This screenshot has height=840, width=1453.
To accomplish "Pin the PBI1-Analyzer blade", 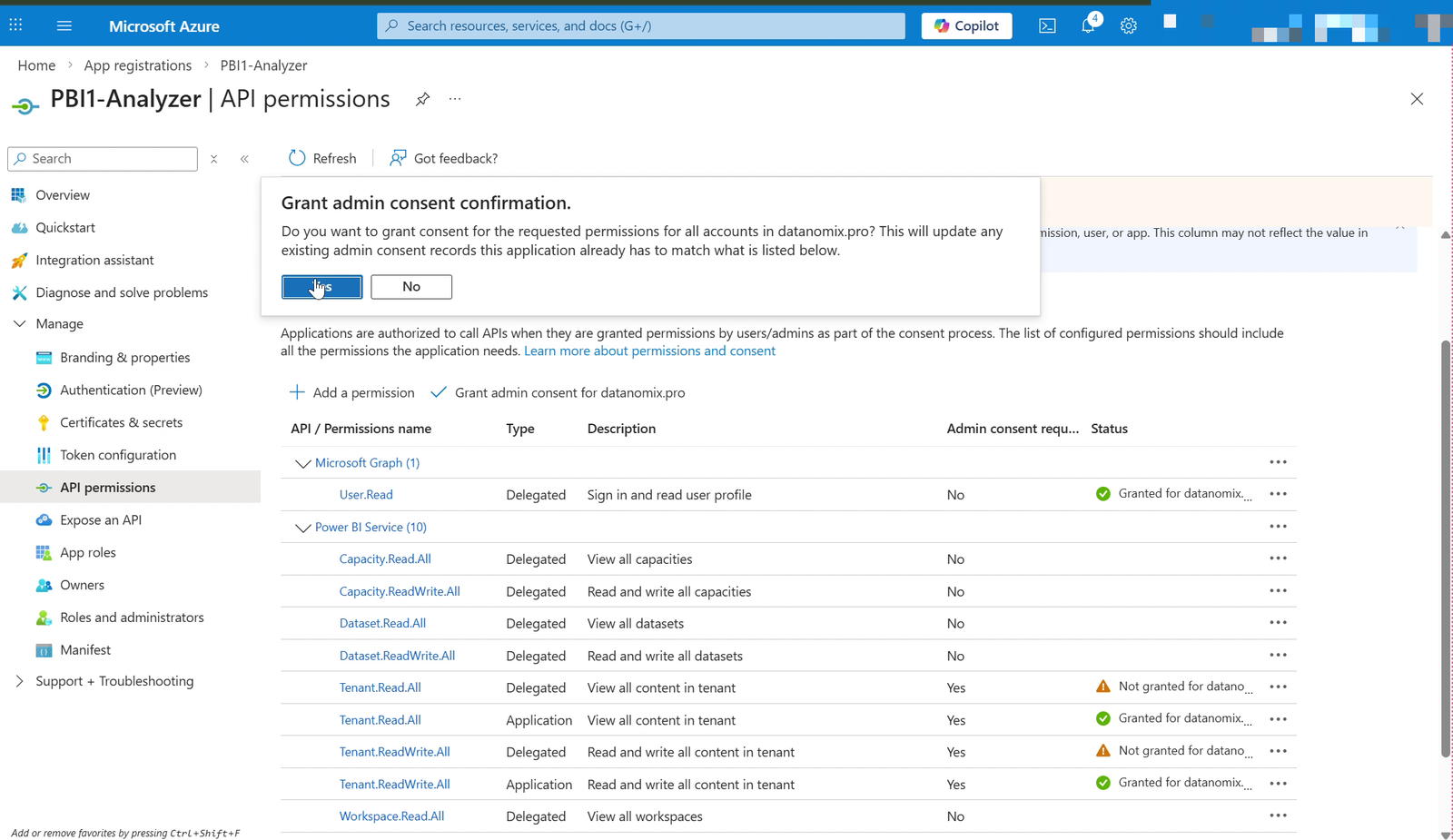I will tap(423, 99).
